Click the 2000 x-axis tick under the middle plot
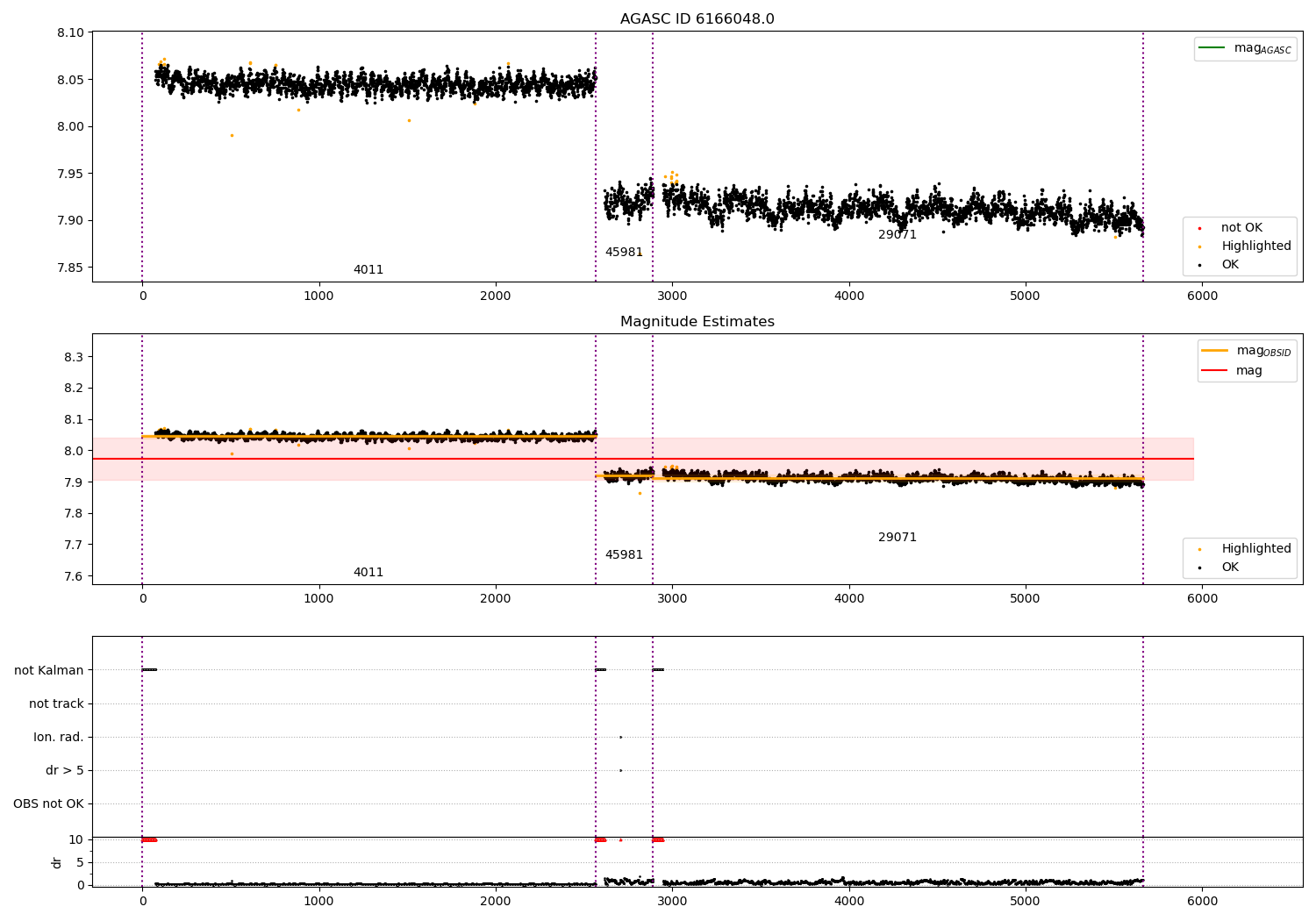Screen dimensions: 1316x921 tap(496, 599)
